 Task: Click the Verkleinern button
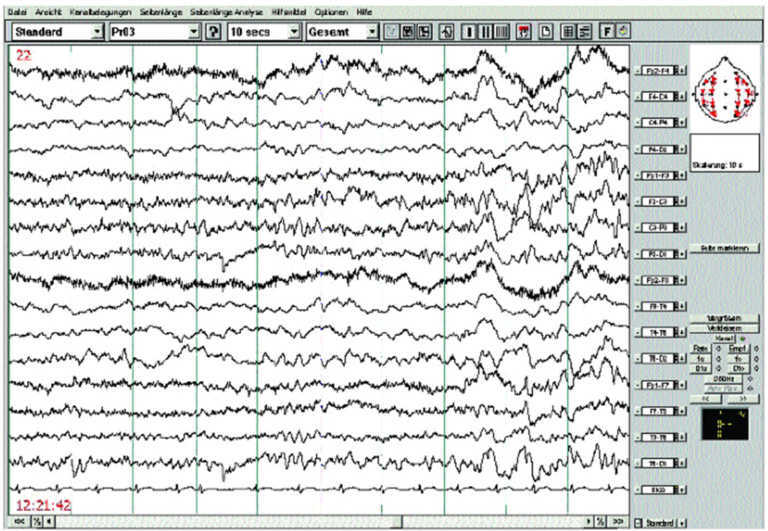[724, 328]
